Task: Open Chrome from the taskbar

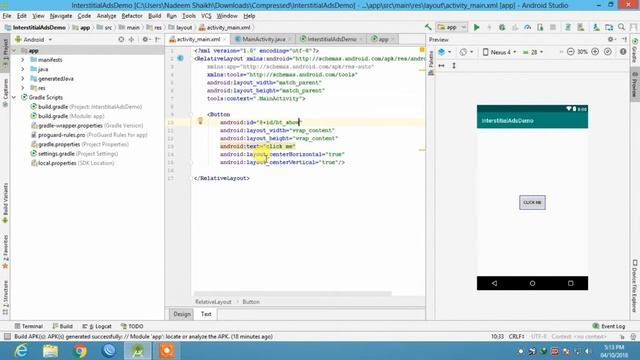Action: pos(80,351)
